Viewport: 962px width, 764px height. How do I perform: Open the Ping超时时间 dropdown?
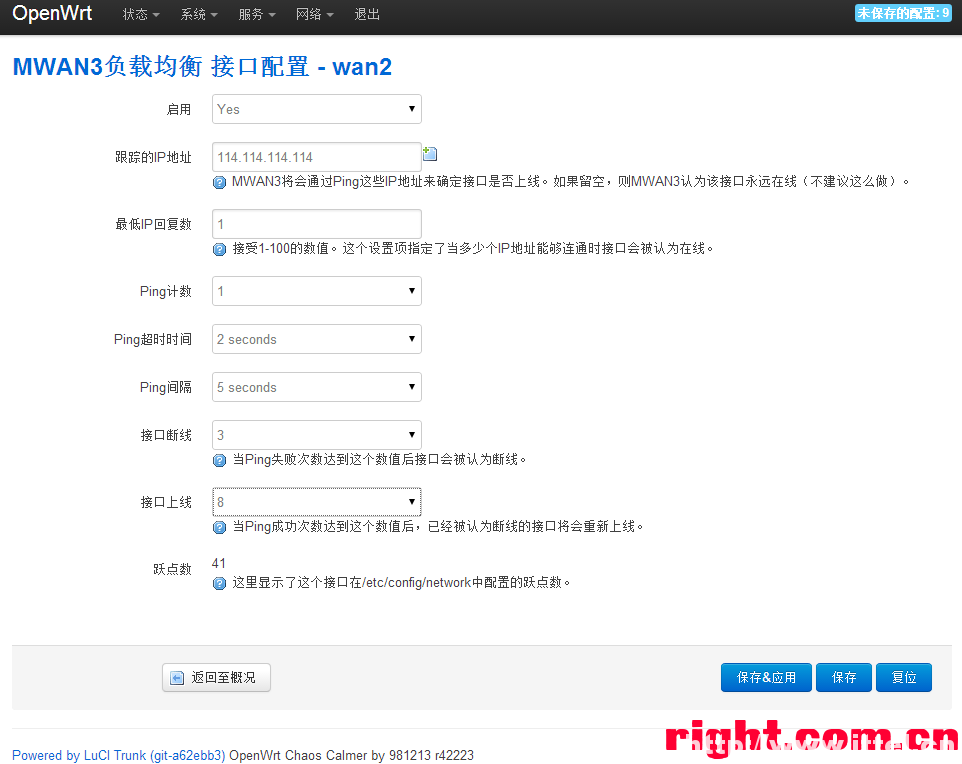[x=317, y=339]
